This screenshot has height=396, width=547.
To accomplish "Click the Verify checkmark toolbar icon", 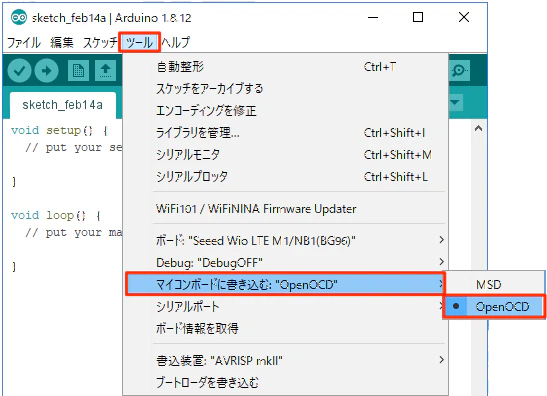I will (x=20, y=71).
